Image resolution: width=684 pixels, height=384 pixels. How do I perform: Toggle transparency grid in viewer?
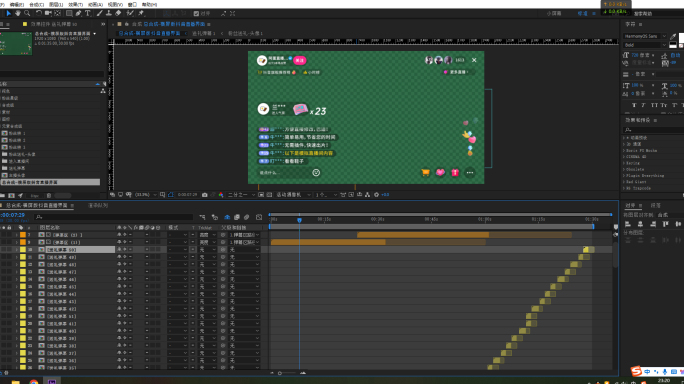point(269,195)
